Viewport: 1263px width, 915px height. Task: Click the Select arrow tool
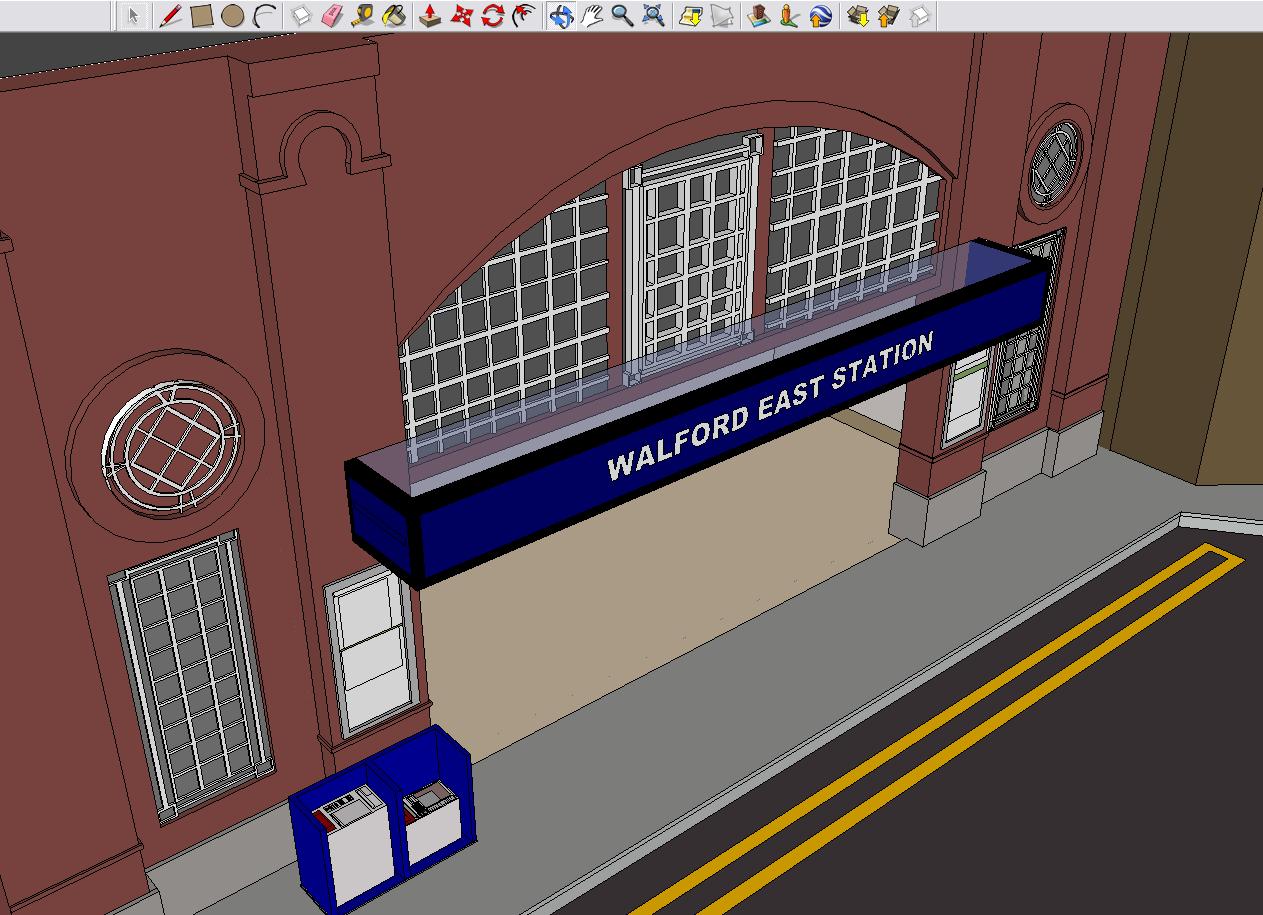pos(133,16)
